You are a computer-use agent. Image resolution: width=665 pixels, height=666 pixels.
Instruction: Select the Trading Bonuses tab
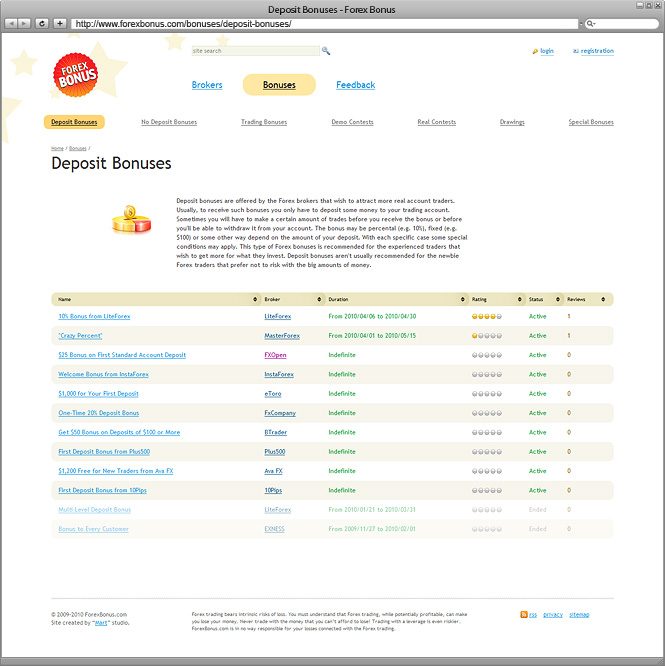point(264,122)
